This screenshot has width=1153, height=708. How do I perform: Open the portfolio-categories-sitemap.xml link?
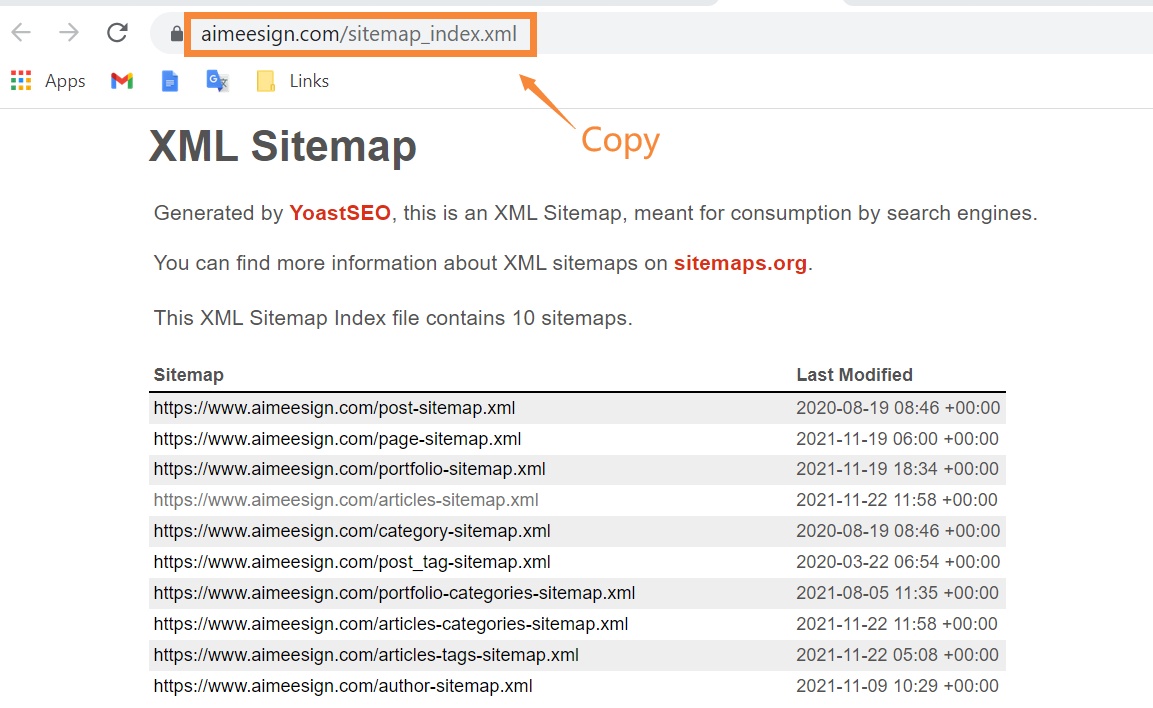tap(395, 593)
